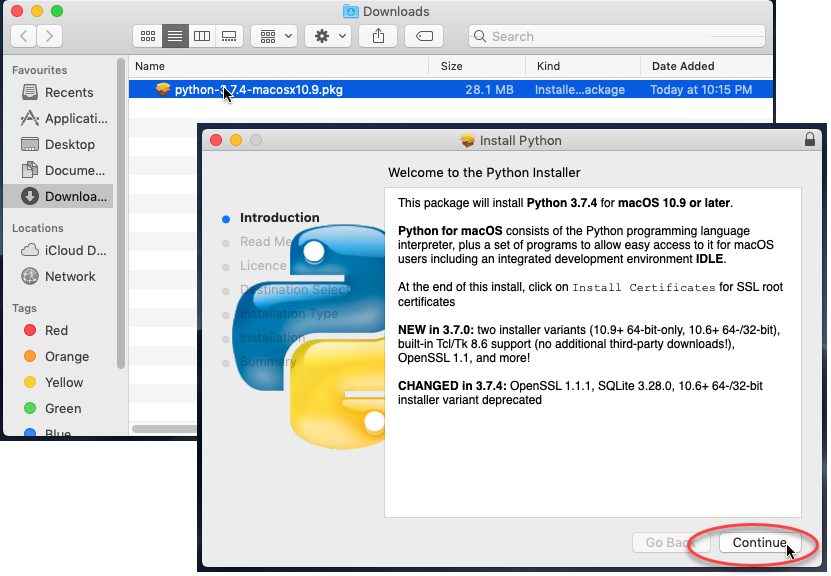The image size is (831, 576).
Task: Switch Finder to column view
Action: [x=202, y=36]
